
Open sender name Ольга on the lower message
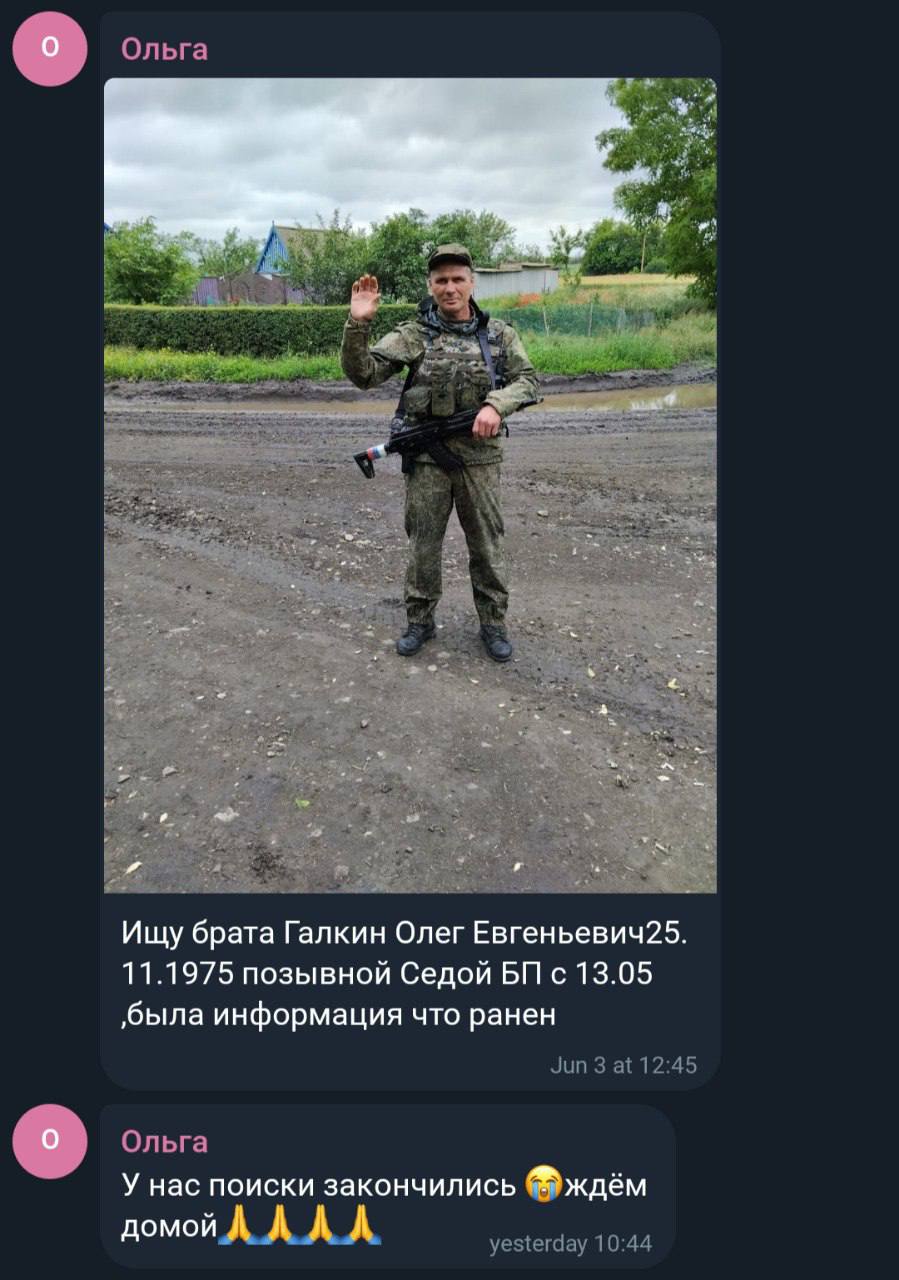coord(165,1141)
